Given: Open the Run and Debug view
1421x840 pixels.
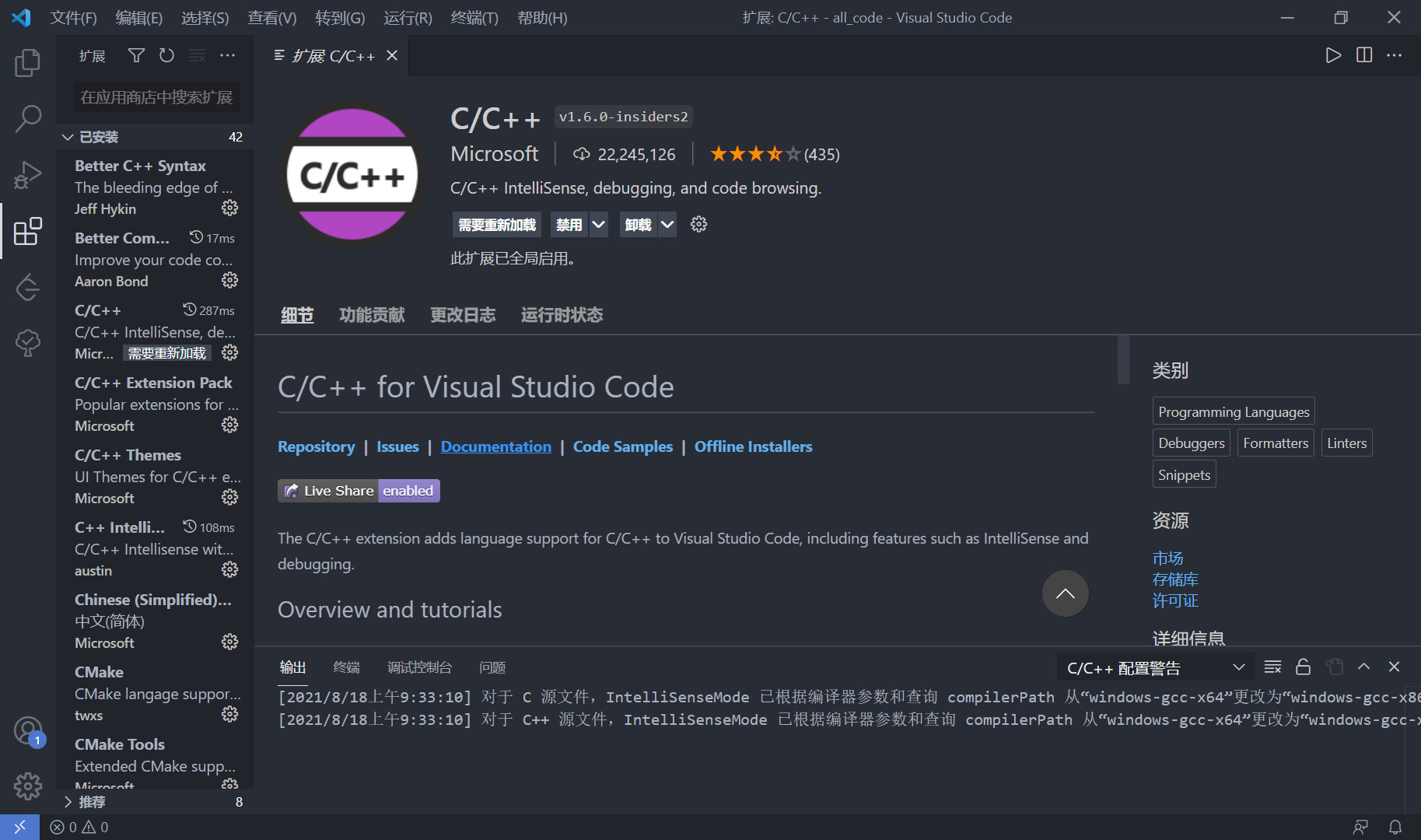Looking at the screenshot, I should tap(28, 175).
